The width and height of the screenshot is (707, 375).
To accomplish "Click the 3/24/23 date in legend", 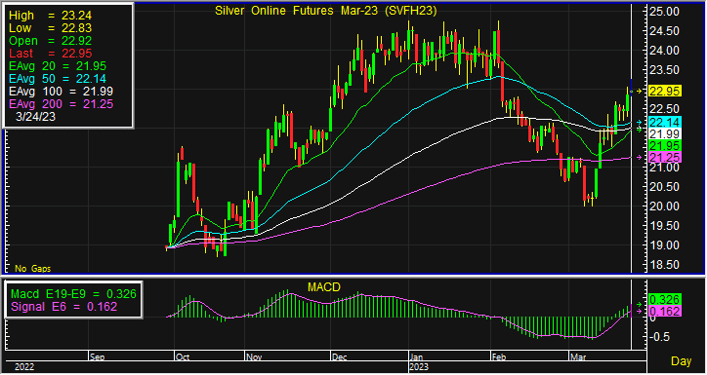I will tap(36, 117).
